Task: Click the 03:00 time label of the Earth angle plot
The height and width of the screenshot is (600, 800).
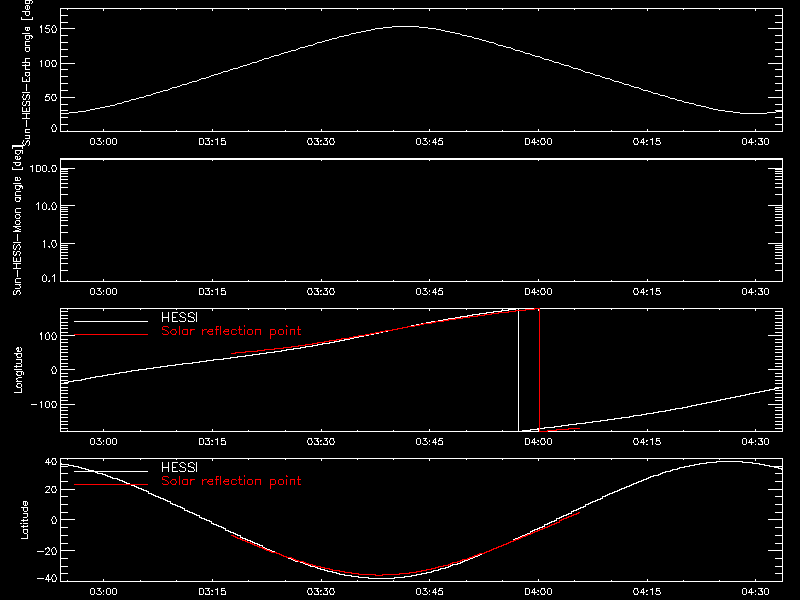Action: [104, 142]
